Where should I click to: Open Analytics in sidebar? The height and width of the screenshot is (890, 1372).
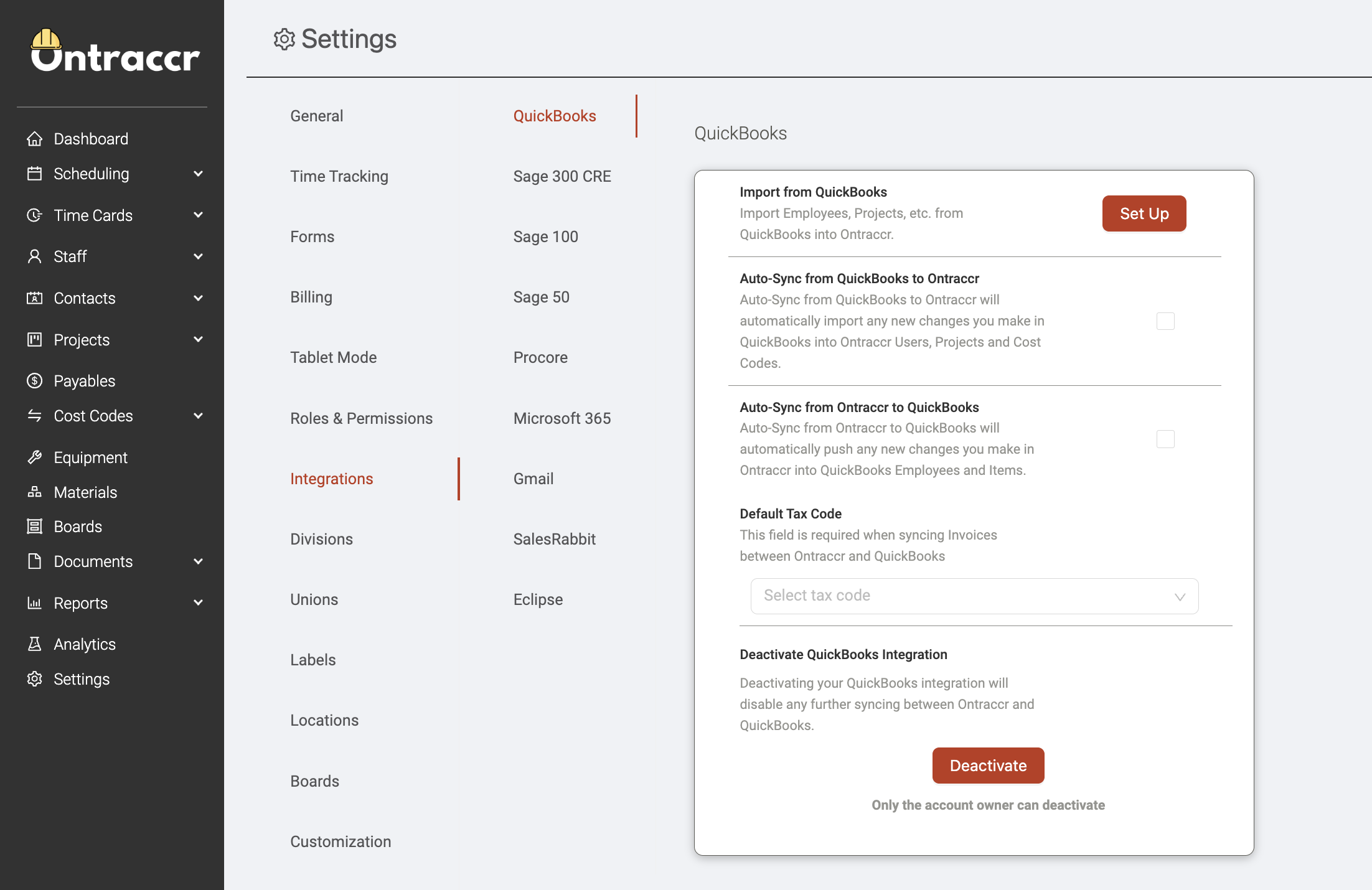(x=85, y=644)
